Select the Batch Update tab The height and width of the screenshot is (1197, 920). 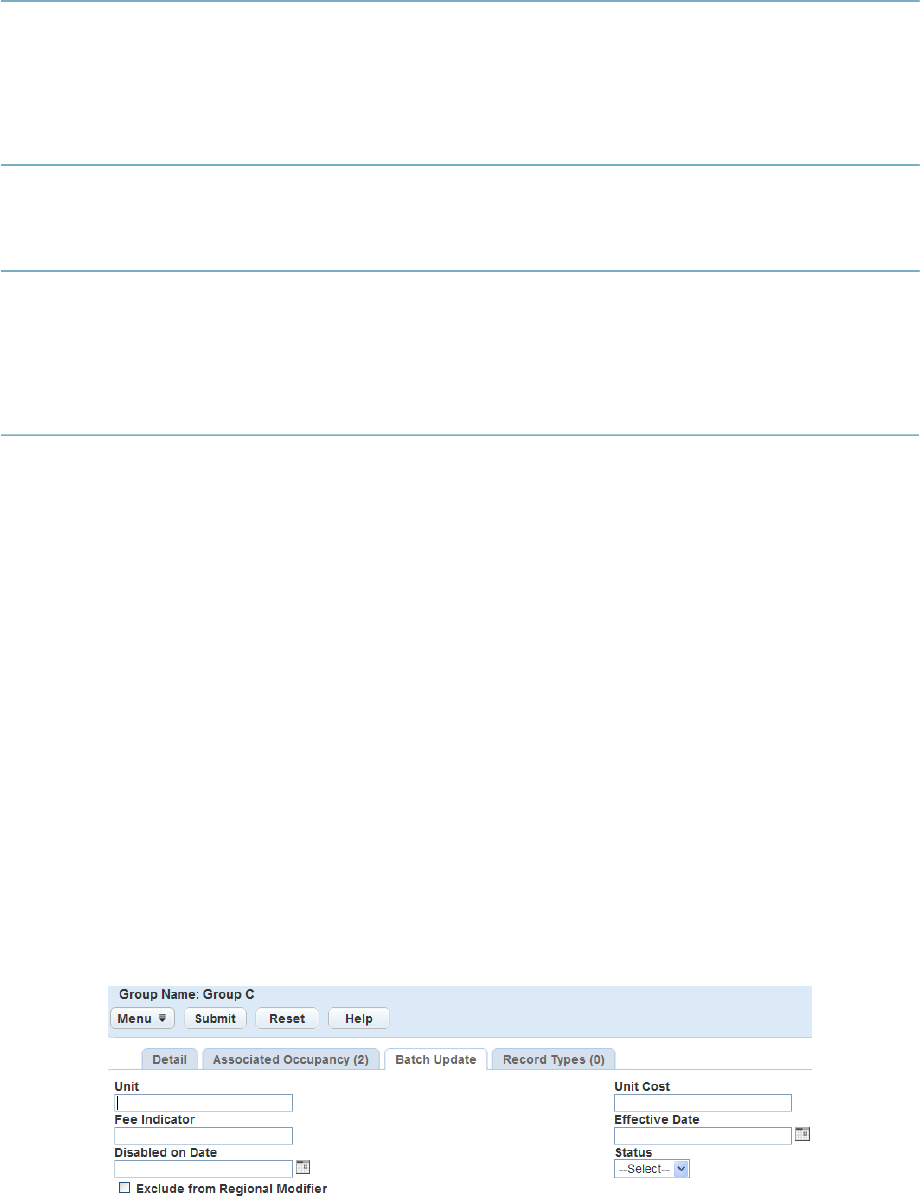436,1060
